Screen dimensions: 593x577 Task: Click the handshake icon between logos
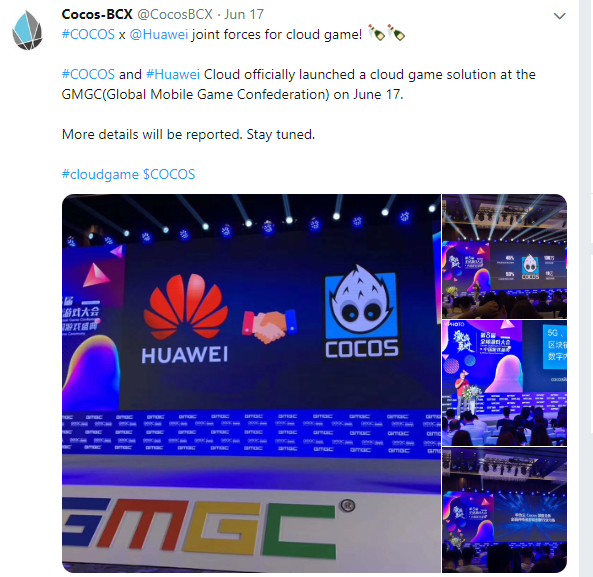269,326
